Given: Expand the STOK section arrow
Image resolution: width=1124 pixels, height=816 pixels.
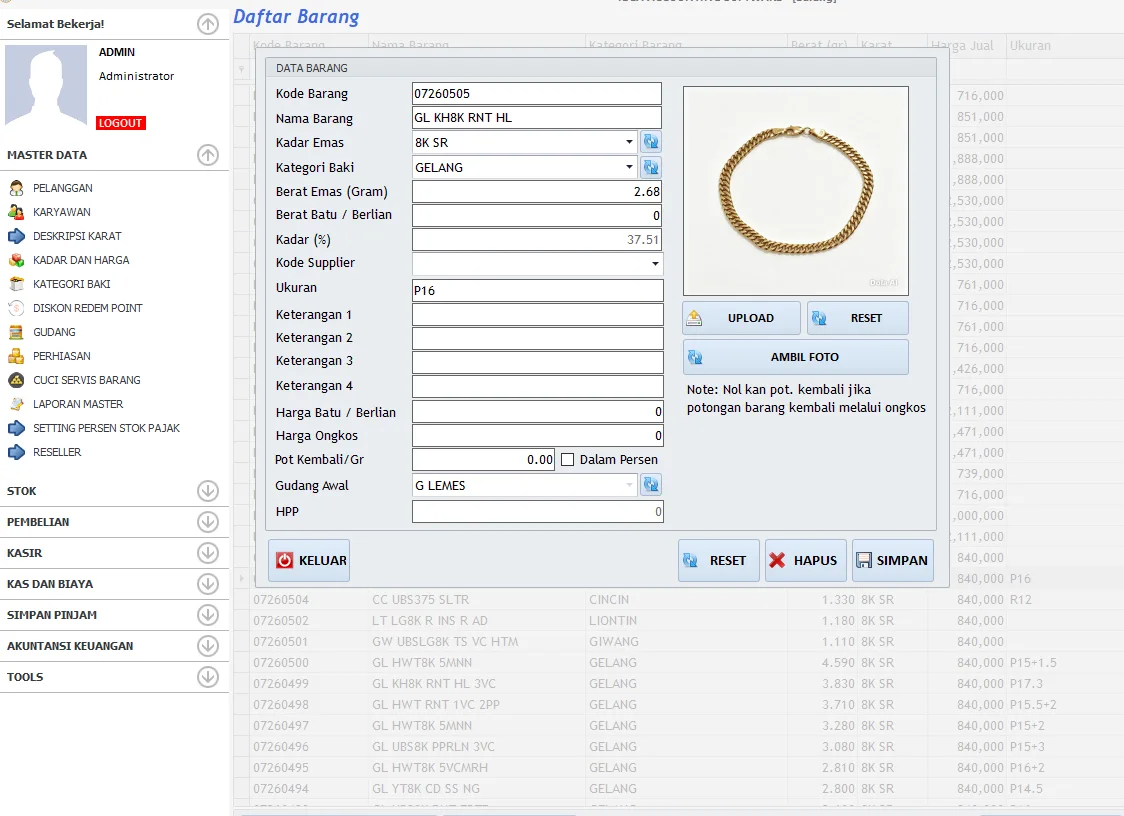Looking at the screenshot, I should tap(208, 491).
